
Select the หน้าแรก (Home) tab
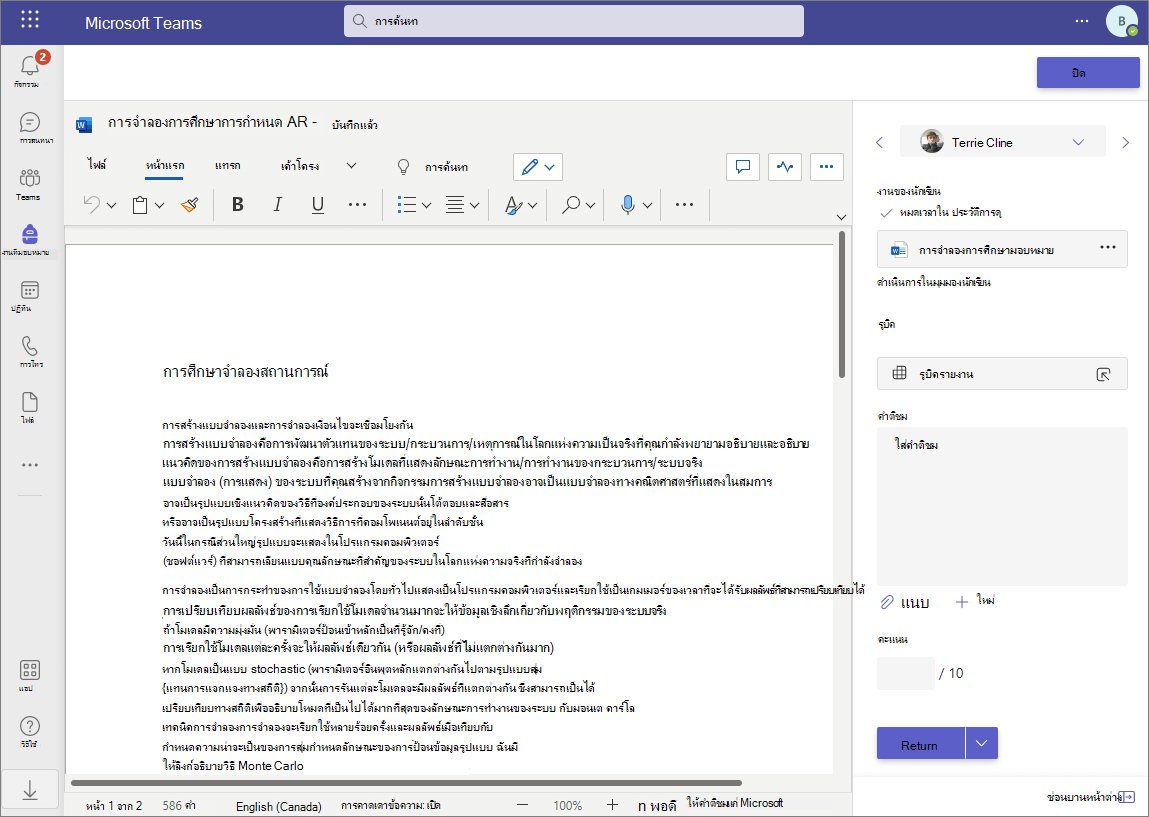165,166
